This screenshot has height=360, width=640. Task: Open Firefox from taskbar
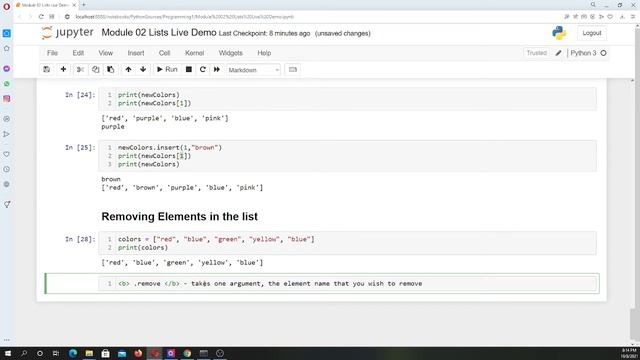pos(138,353)
